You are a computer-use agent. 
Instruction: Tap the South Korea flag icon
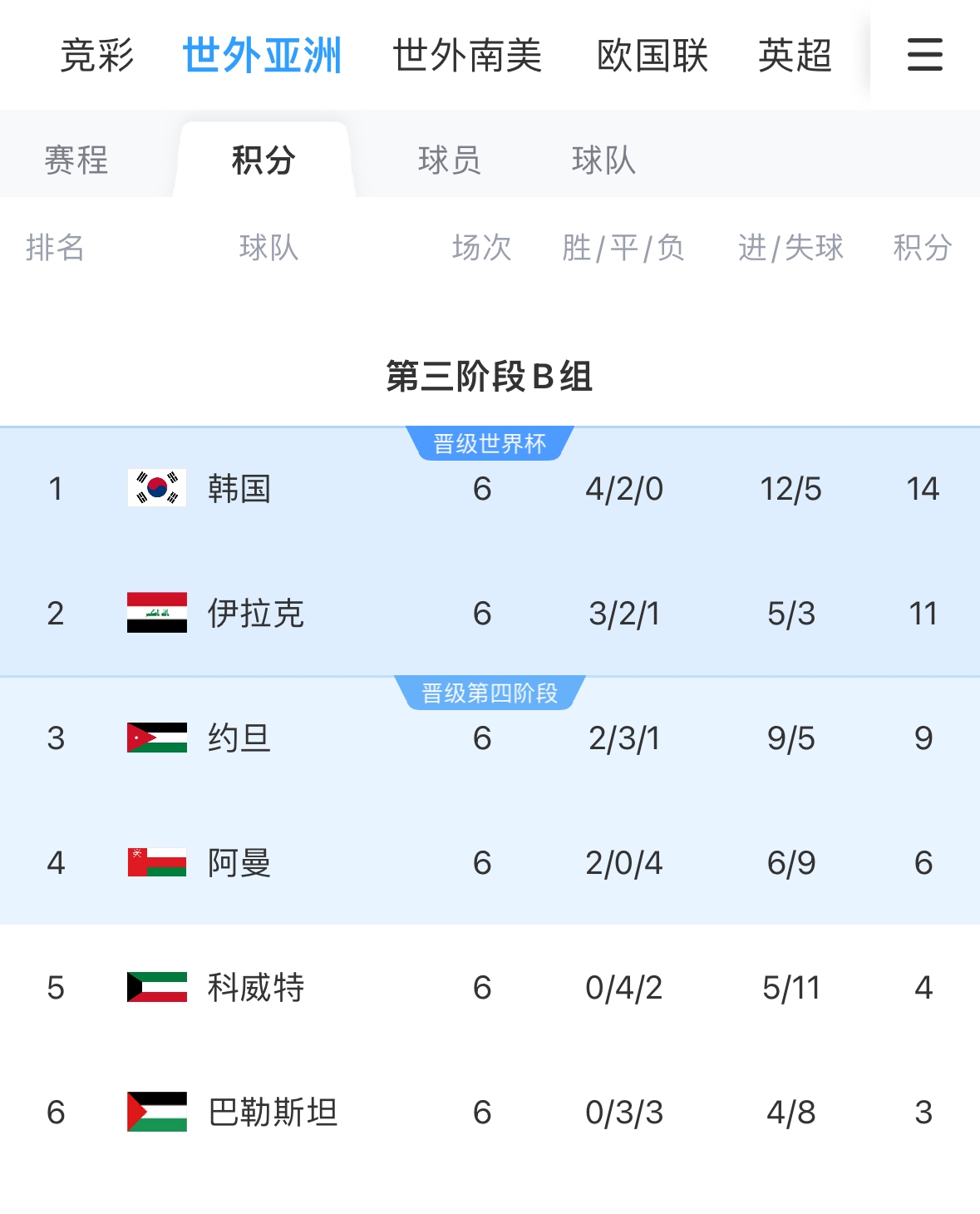pyautogui.click(x=157, y=488)
